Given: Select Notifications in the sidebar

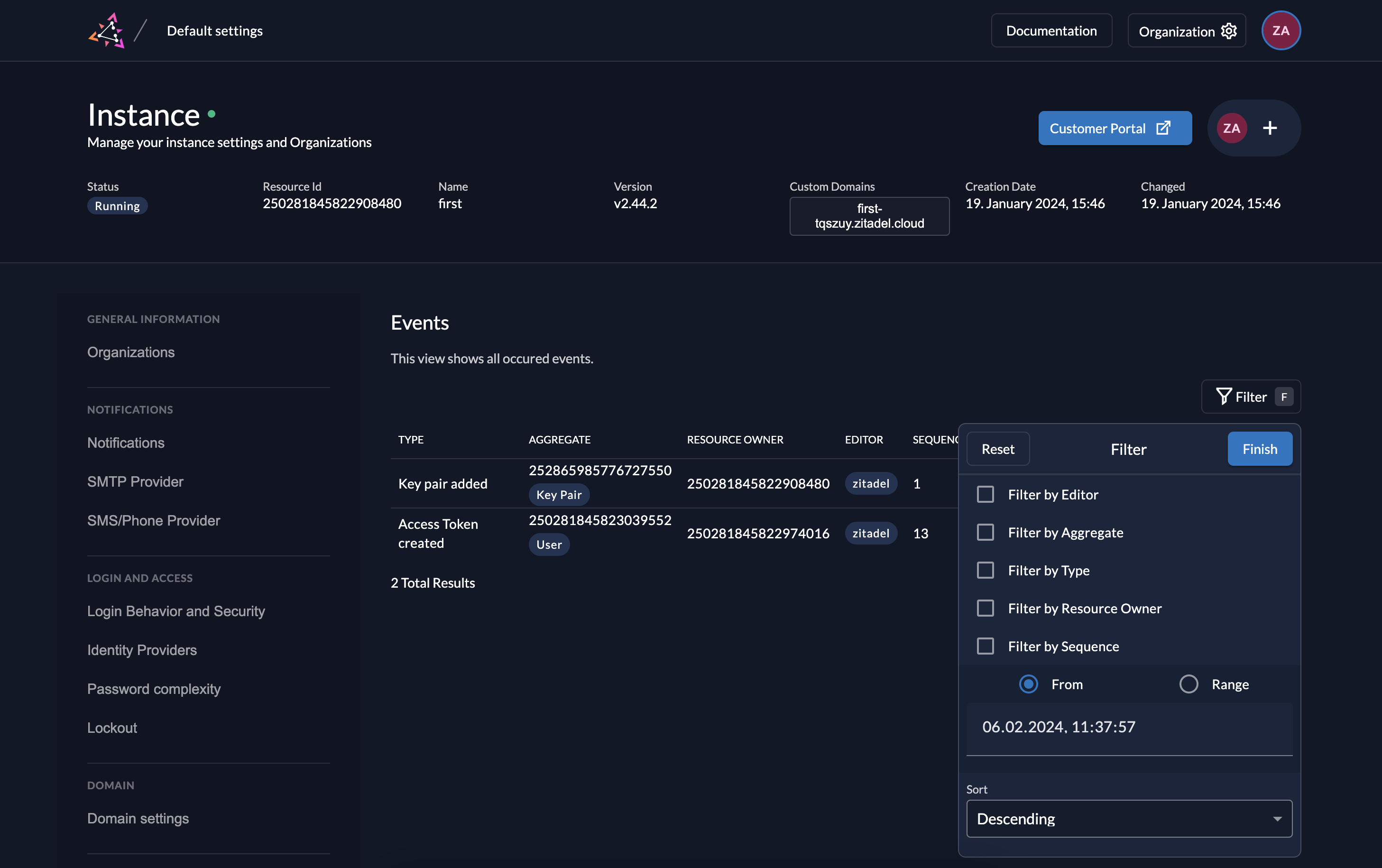Looking at the screenshot, I should [126, 443].
